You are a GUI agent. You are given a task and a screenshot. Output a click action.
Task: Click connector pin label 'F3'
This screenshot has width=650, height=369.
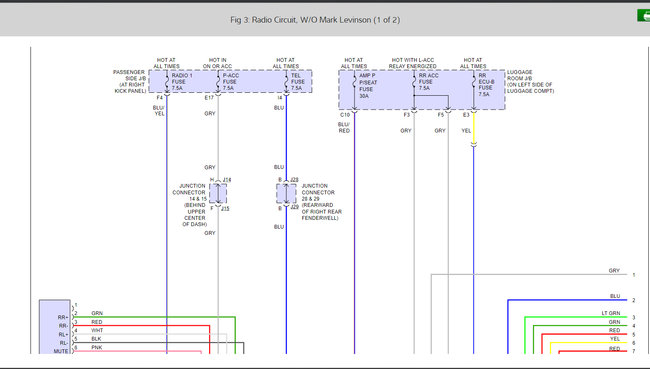[x=407, y=115]
